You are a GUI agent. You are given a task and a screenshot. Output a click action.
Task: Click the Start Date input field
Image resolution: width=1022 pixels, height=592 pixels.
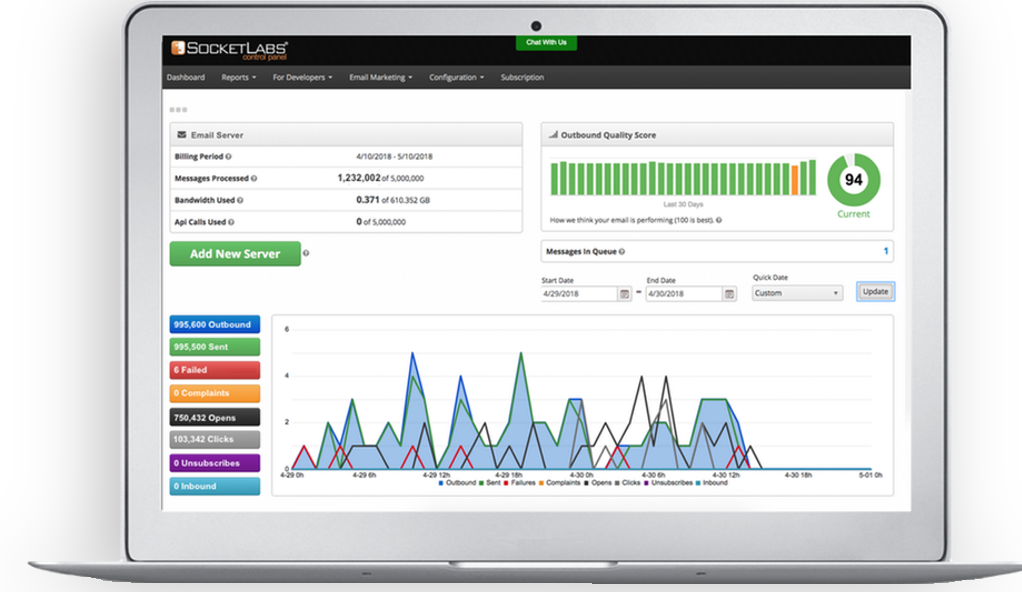tap(579, 294)
